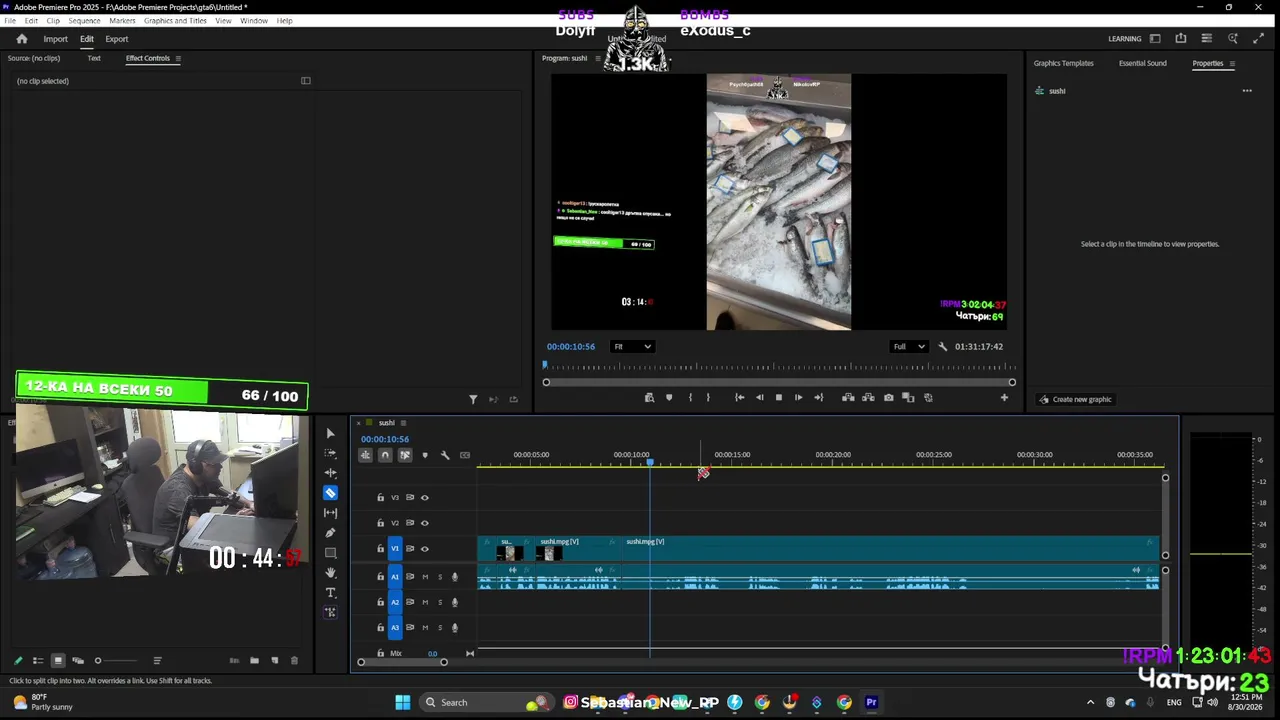Open the Sequence menu
Image resolution: width=1280 pixels, height=720 pixels.
[84, 21]
